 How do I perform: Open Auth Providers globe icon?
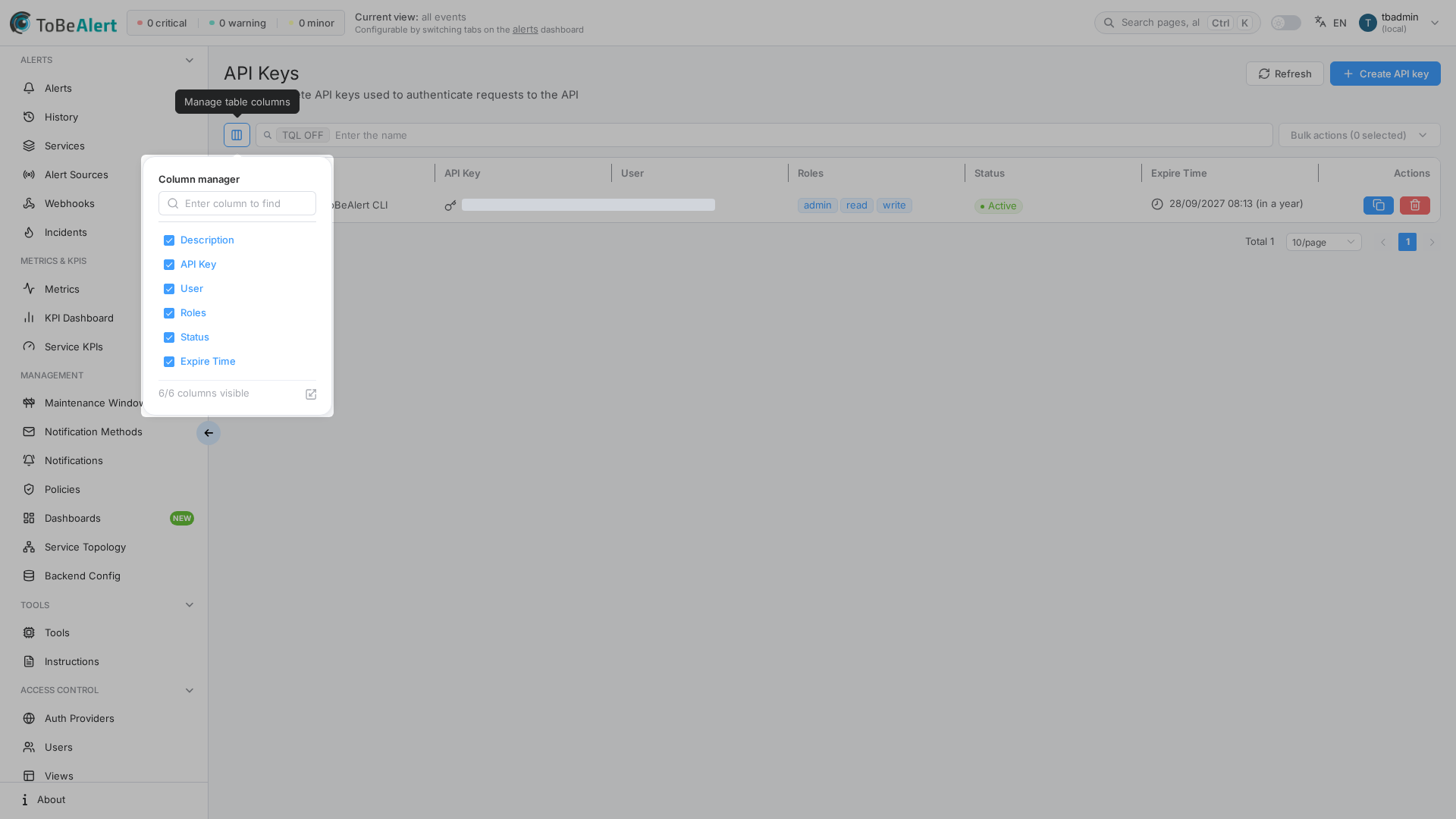click(29, 718)
